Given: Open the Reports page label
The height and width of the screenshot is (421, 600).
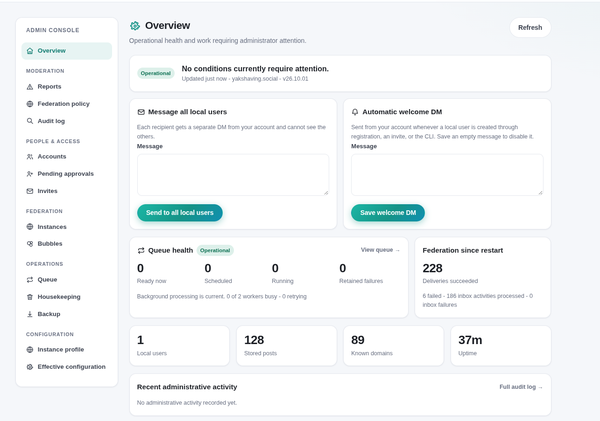Looking at the screenshot, I should (x=49, y=86).
